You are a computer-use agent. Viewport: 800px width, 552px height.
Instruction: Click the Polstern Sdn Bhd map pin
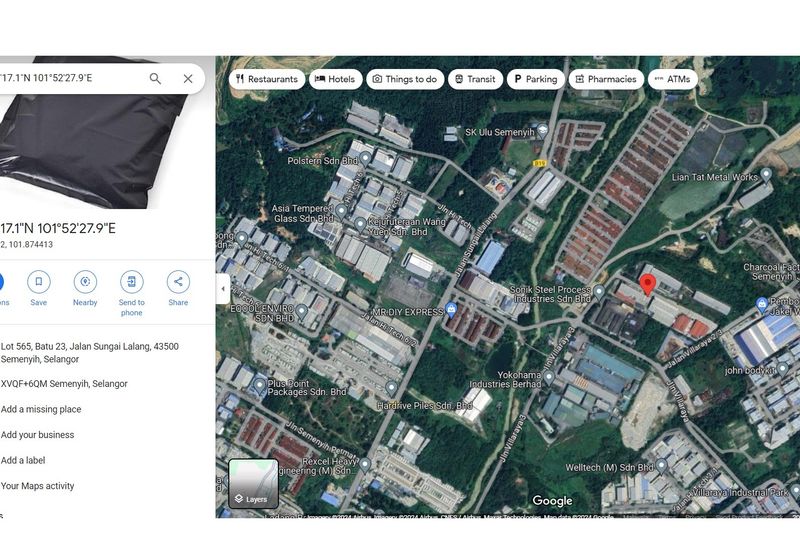365,159
